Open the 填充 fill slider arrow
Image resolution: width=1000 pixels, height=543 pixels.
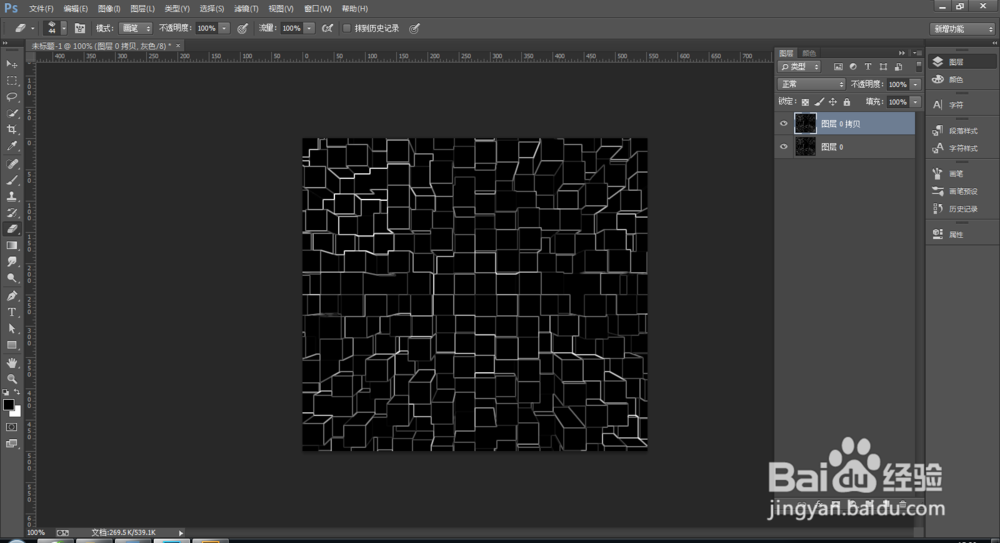click(916, 102)
